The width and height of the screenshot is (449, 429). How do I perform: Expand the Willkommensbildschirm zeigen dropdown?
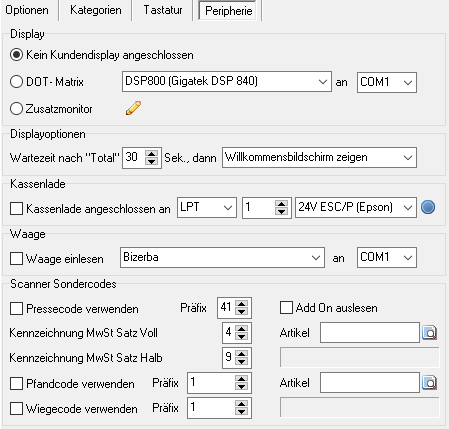(x=319, y=157)
